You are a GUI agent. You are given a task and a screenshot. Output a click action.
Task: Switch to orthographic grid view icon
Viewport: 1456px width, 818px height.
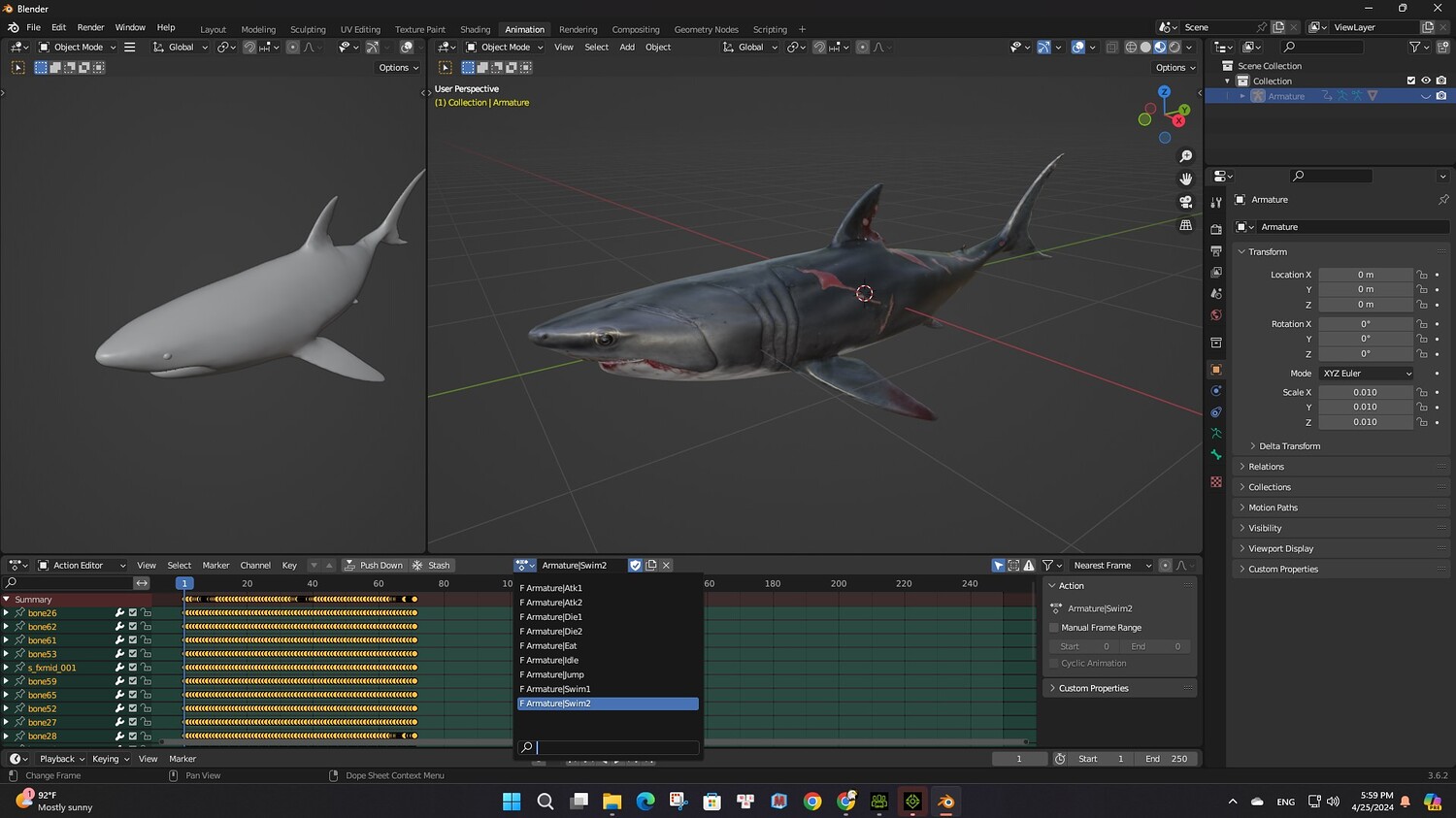point(1185,225)
